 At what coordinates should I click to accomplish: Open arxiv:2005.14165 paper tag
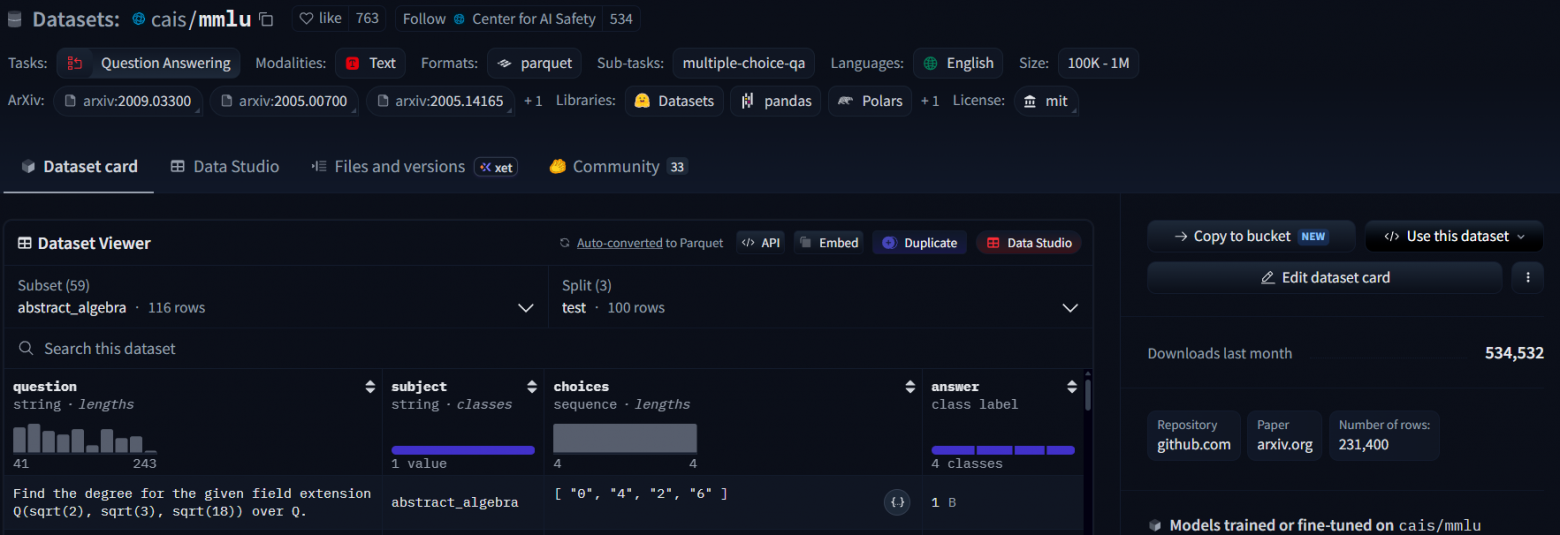pyautogui.click(x=441, y=101)
